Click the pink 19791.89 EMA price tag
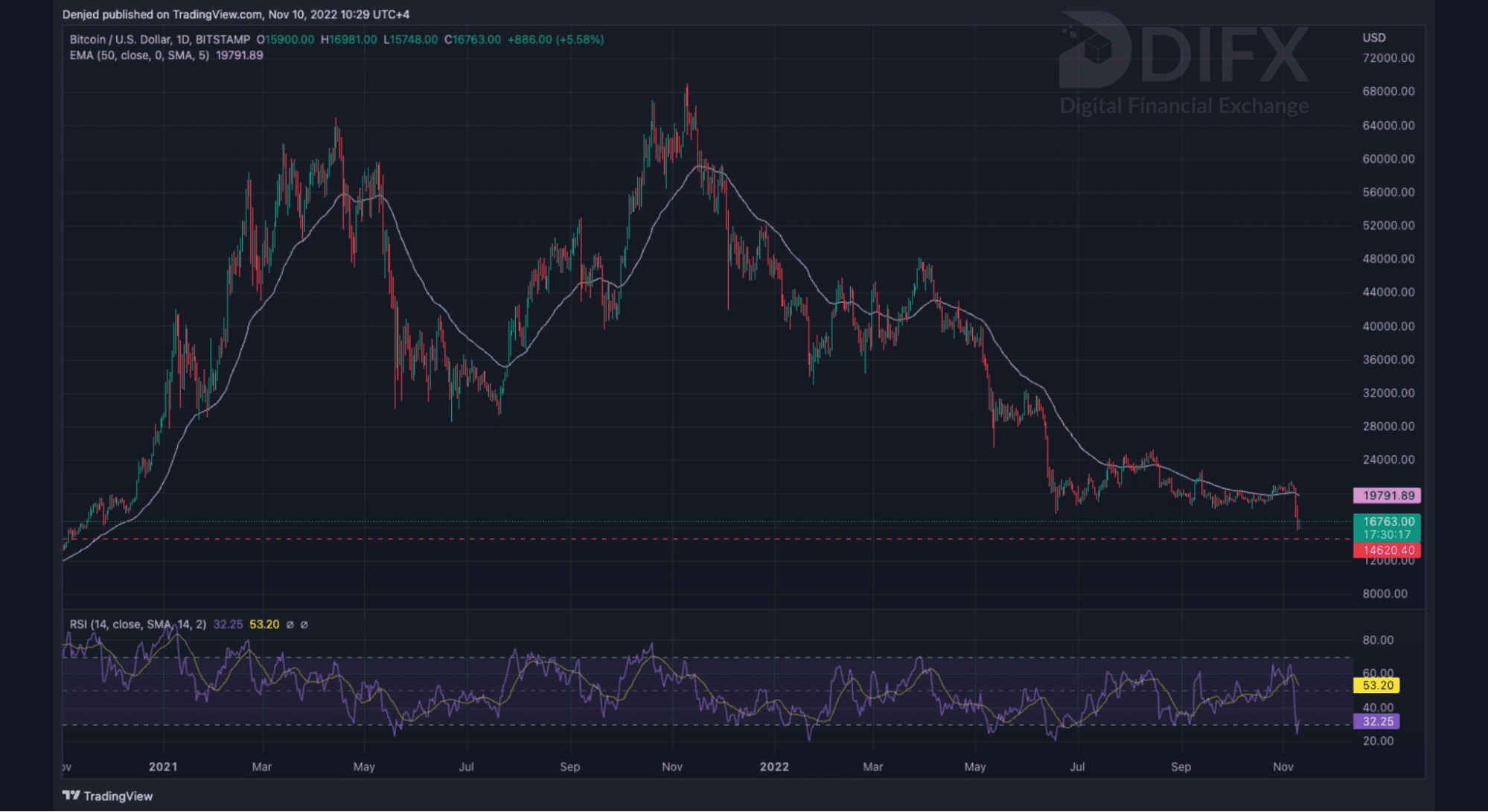The width and height of the screenshot is (1488, 812). pos(1387,496)
